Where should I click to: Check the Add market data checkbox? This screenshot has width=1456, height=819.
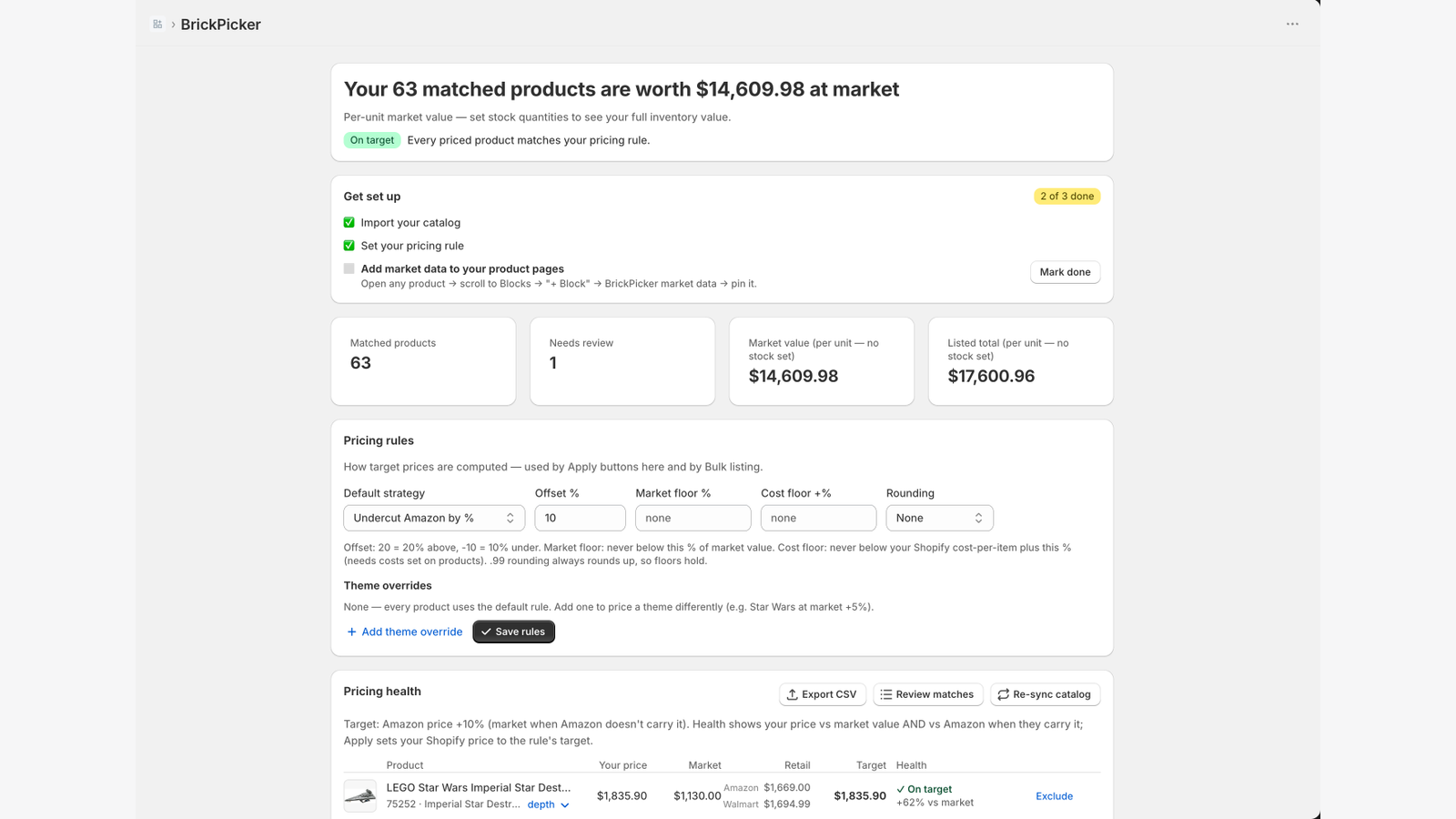tap(349, 268)
